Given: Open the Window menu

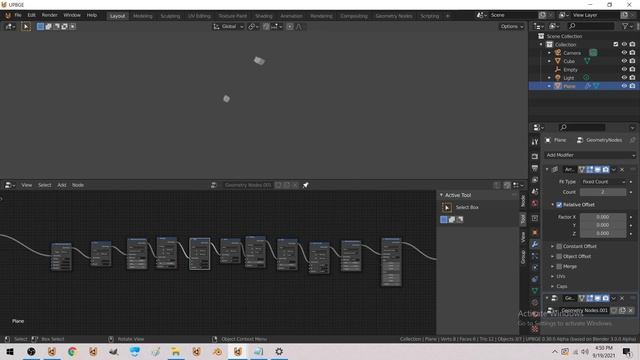Looking at the screenshot, I should tap(72, 15).
